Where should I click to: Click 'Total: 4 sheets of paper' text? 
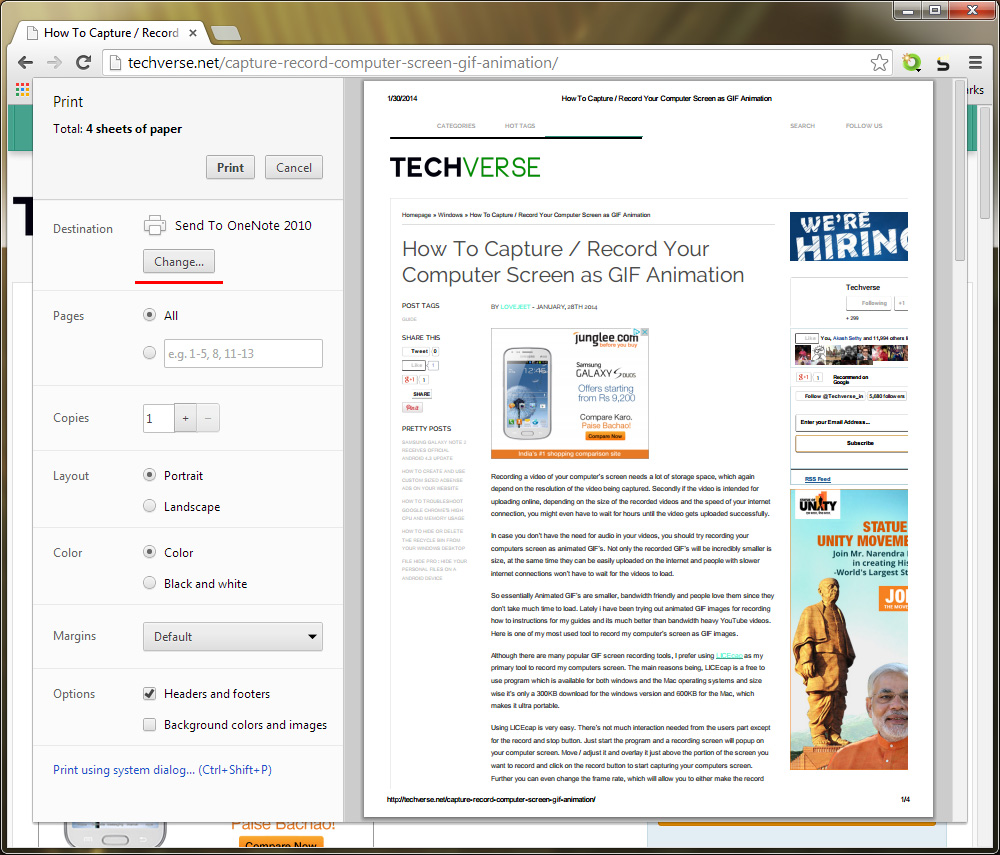pos(117,129)
